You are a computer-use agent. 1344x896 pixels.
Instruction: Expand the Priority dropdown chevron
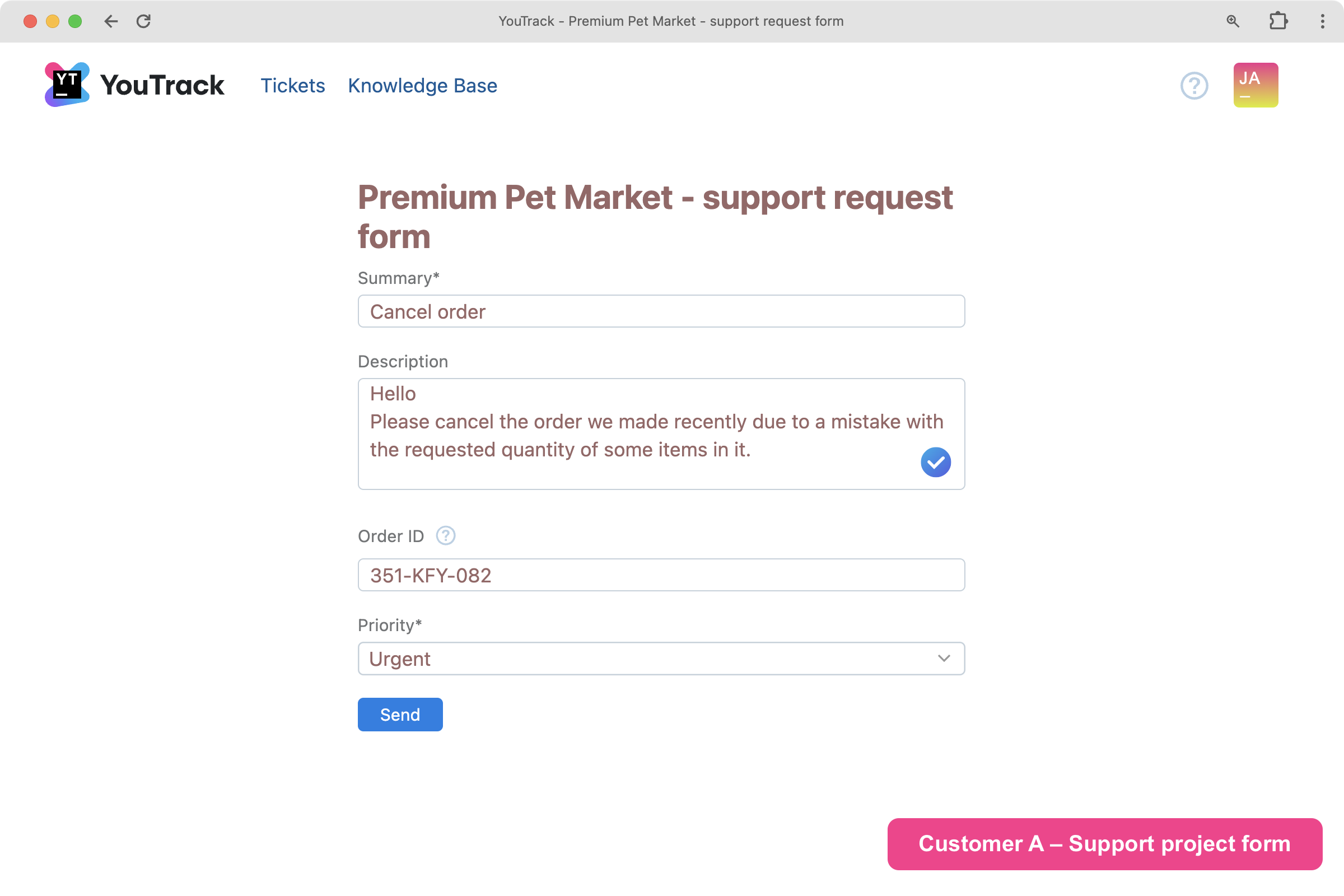pos(944,659)
